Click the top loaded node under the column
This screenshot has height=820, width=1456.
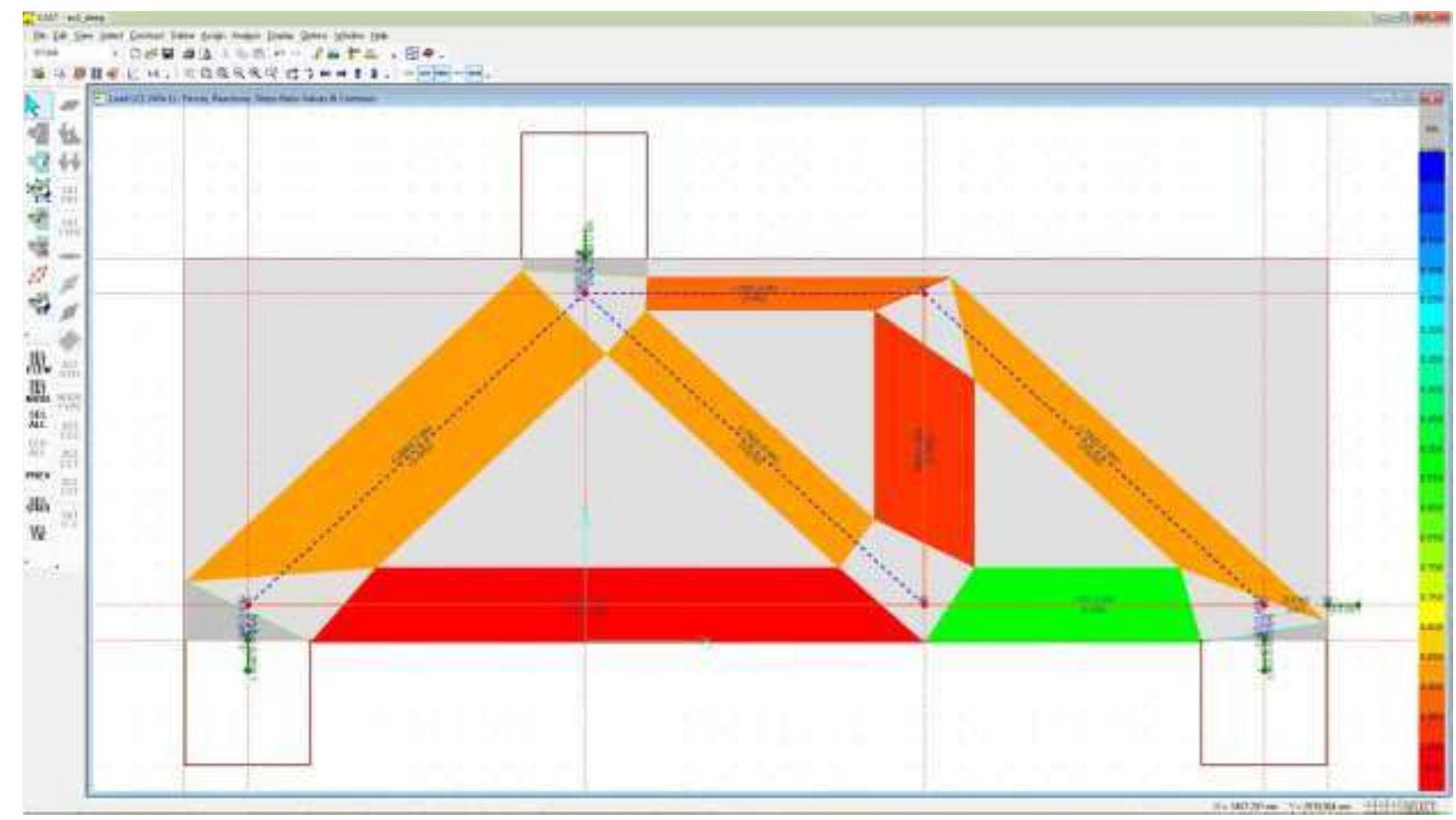pyautogui.click(x=584, y=293)
